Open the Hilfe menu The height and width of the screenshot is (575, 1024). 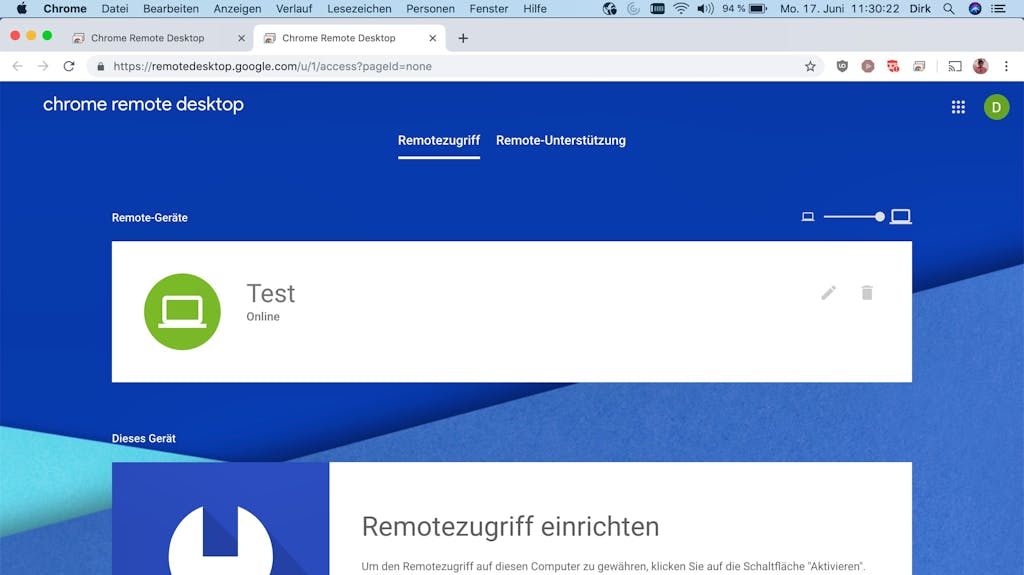(x=535, y=8)
